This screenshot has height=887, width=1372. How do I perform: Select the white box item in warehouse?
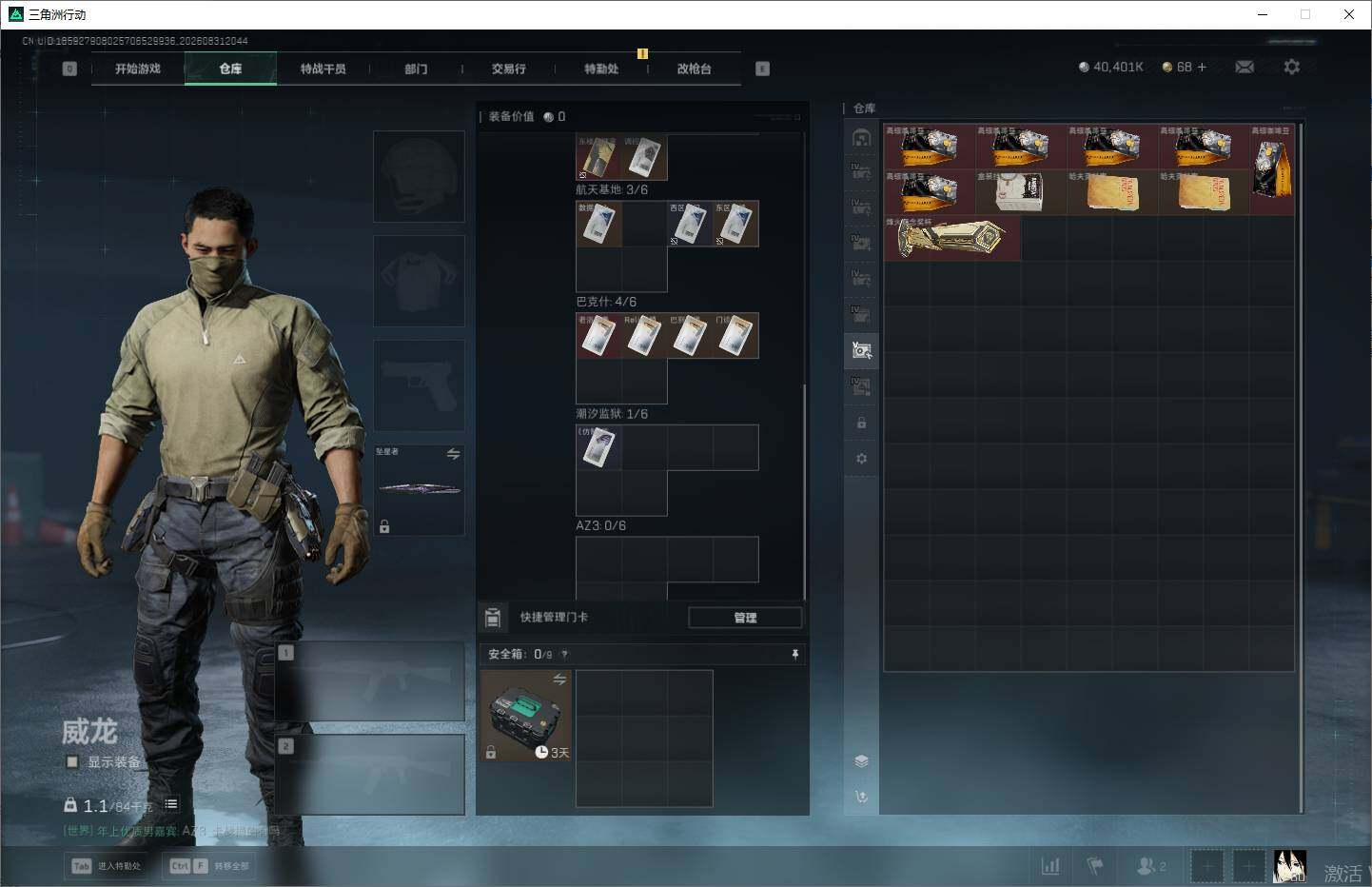[x=1021, y=191]
